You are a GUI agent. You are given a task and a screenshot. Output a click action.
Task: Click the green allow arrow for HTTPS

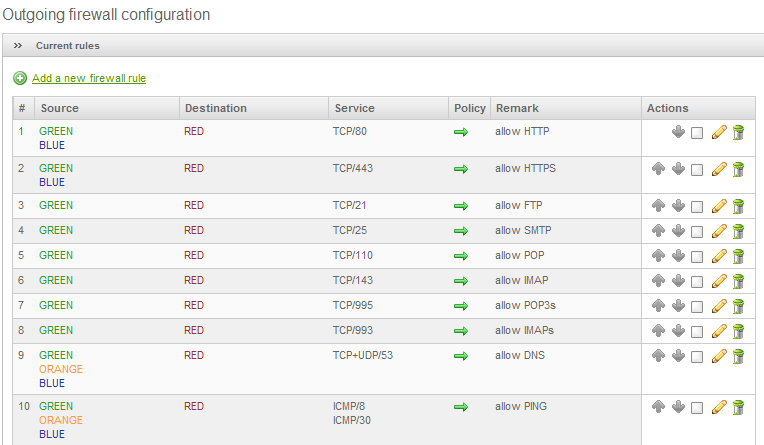click(461, 169)
